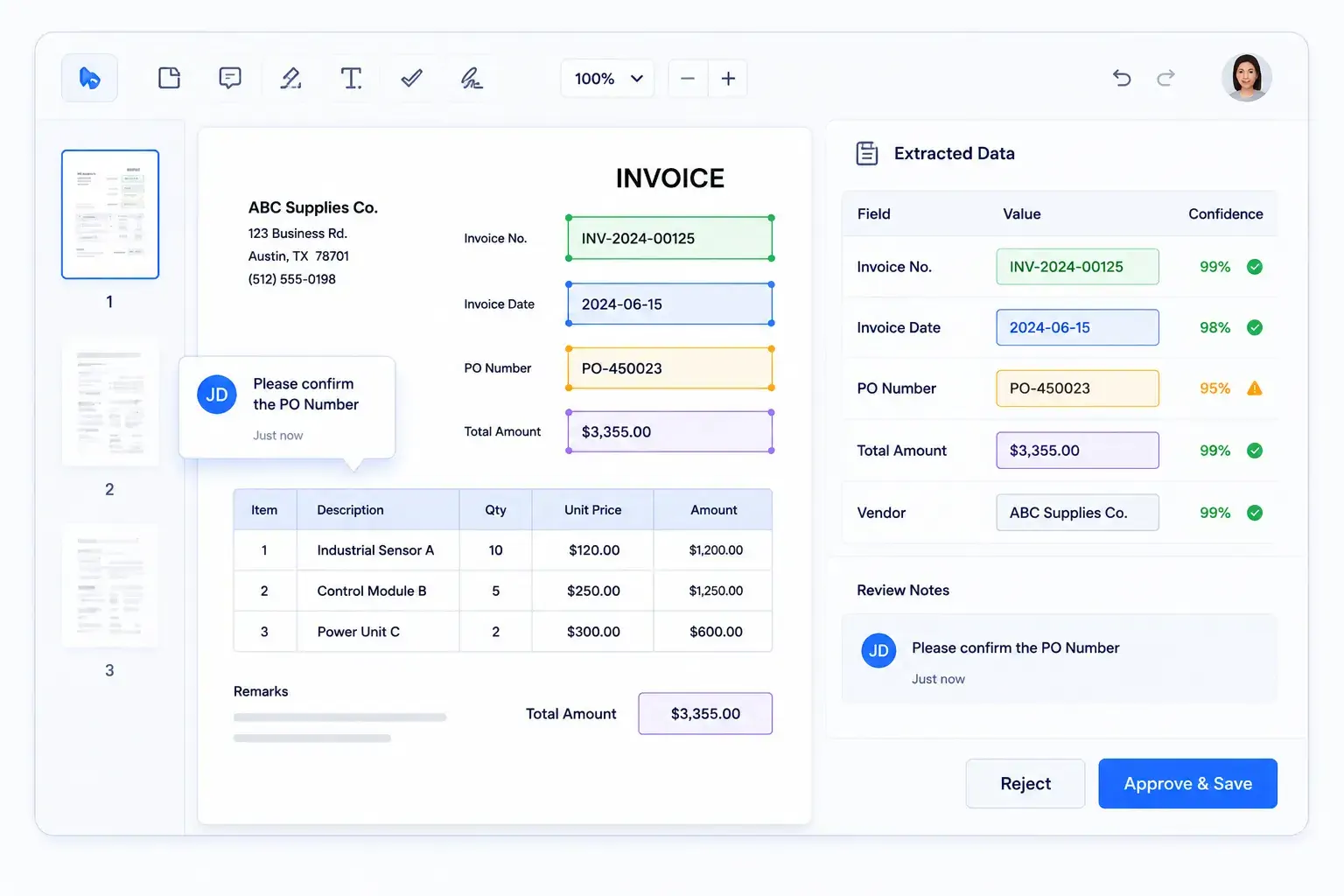1344x896 pixels.
Task: Edit the extracted Total Amount value field
Action: tap(1077, 451)
